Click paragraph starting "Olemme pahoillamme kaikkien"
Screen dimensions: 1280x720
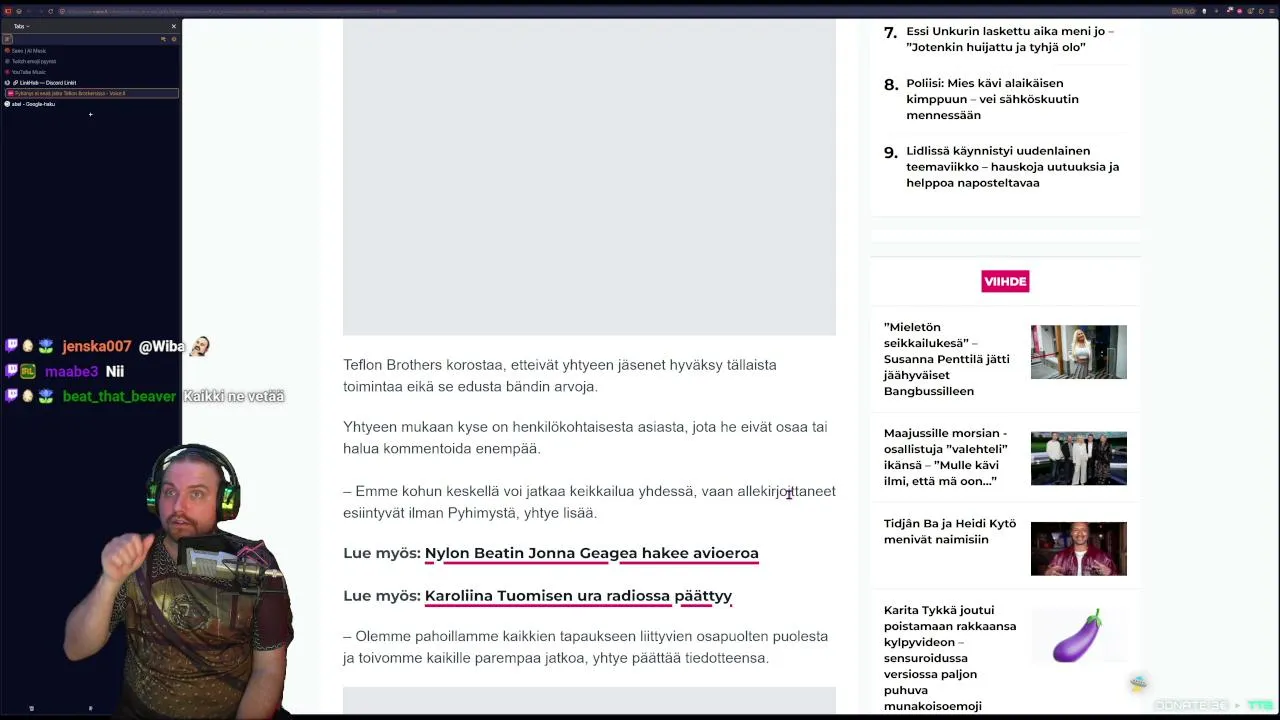pyautogui.click(x=585, y=647)
